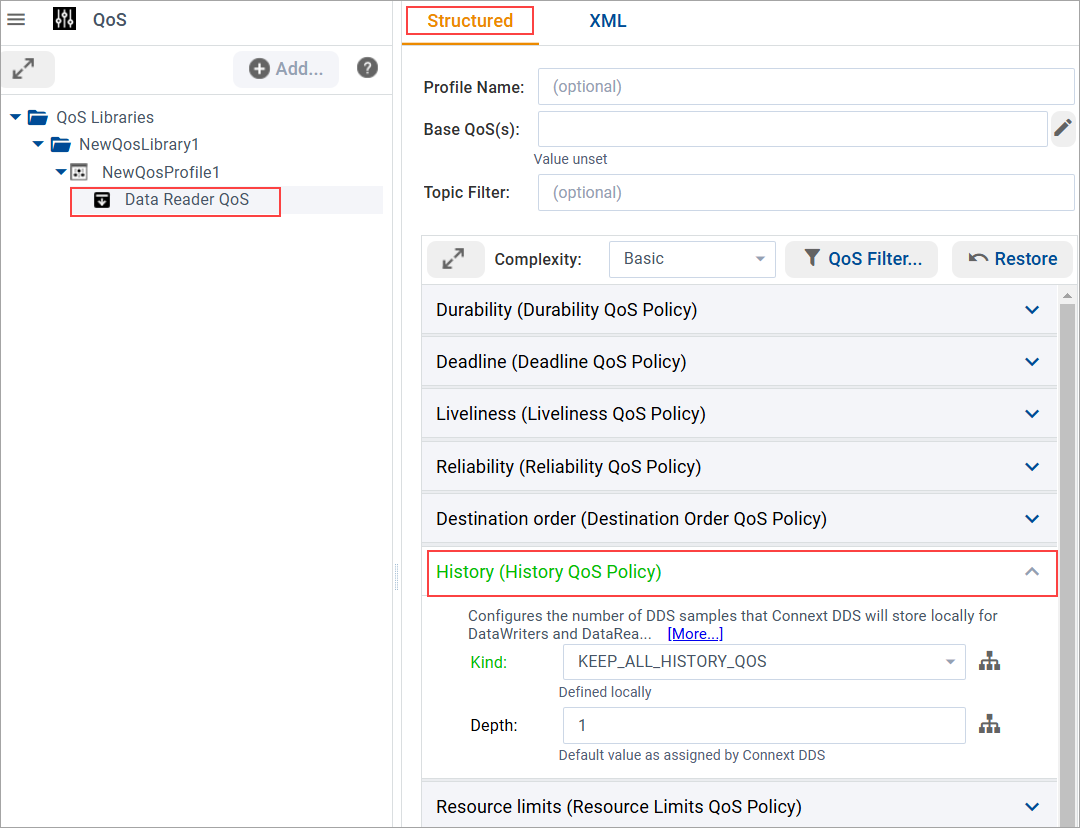Open the hamburger menu icon
Viewport: 1080px width, 828px height.
[x=16, y=19]
